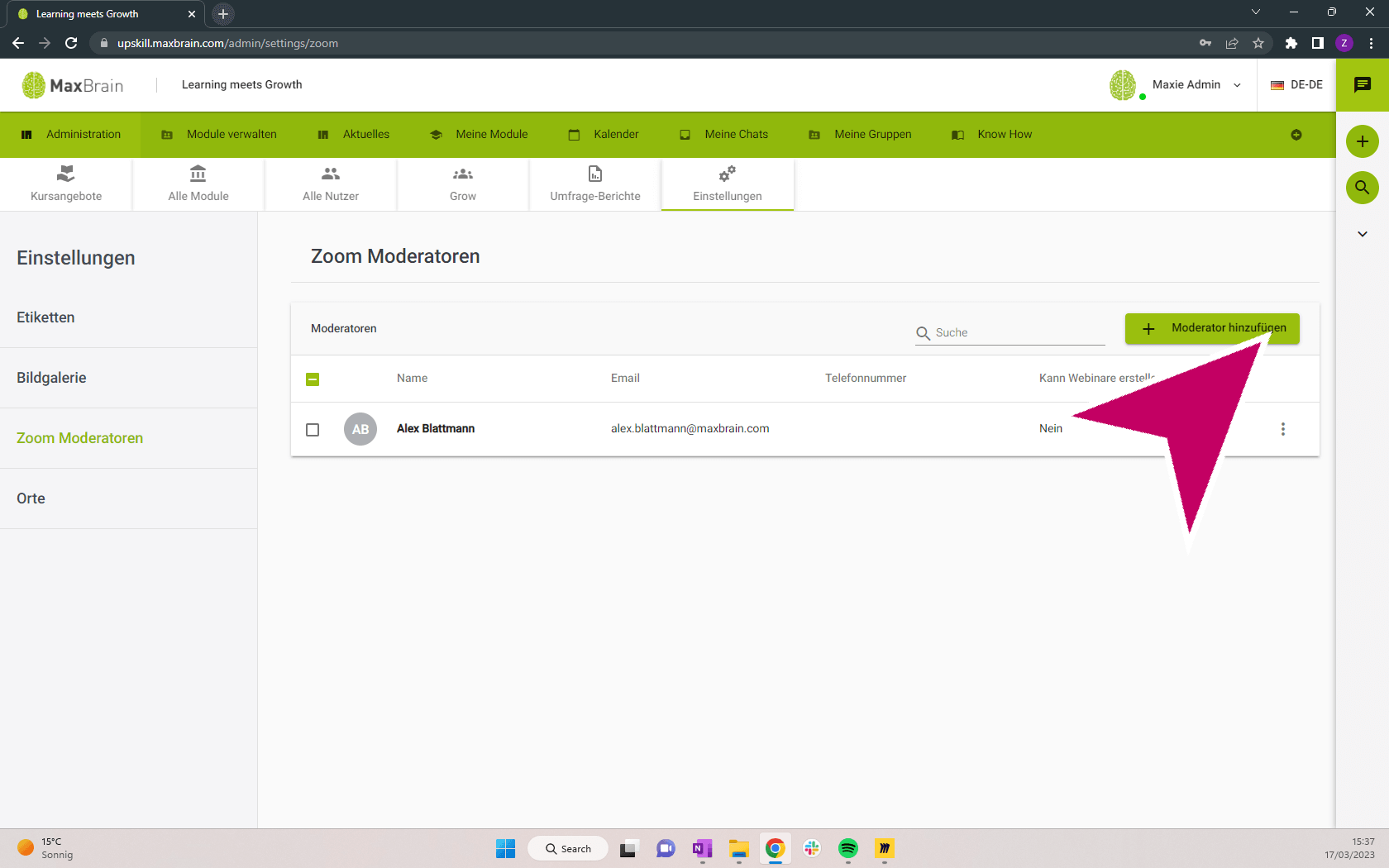
Task: Open Slack from the taskbar
Action: (x=812, y=848)
